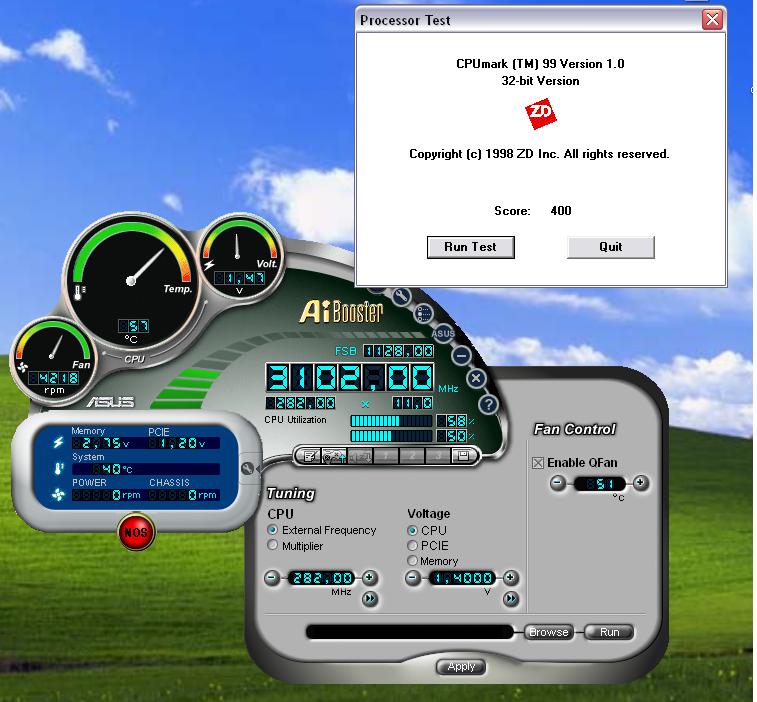The width and height of the screenshot is (757, 702).
Task: Increase CPU frequency with plus button
Action: click(370, 577)
